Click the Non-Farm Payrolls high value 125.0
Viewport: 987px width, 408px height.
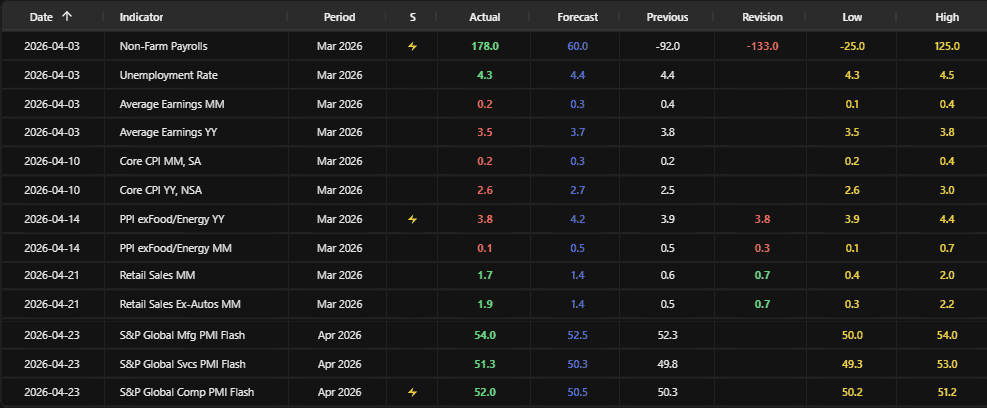pos(947,46)
